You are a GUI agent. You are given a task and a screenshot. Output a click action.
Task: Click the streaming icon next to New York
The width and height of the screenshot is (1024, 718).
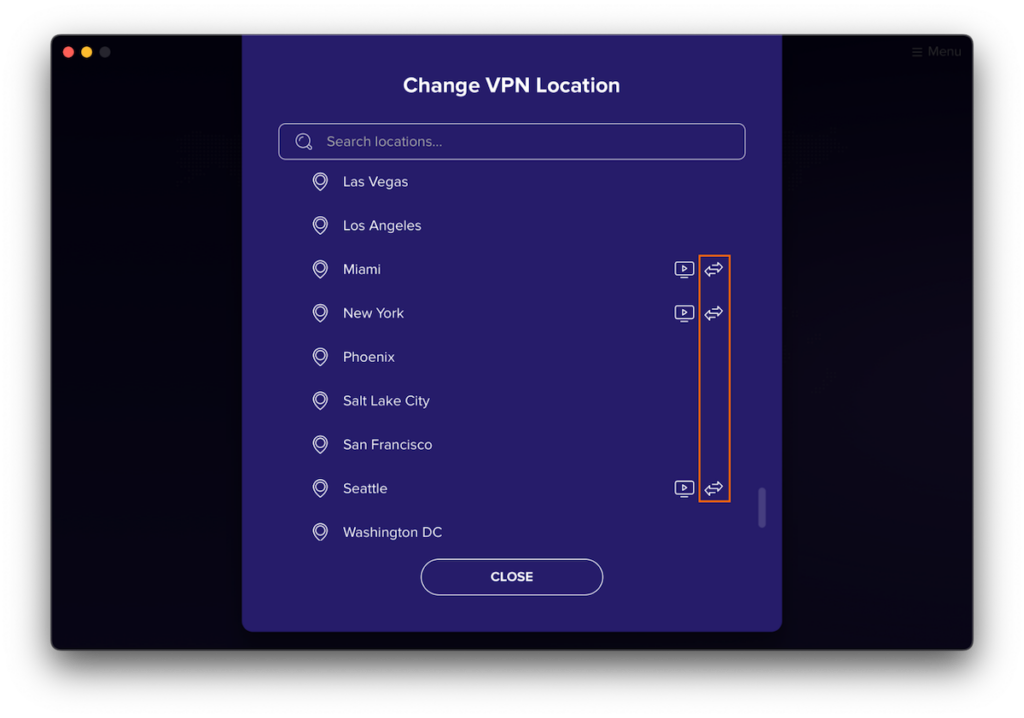pos(684,313)
